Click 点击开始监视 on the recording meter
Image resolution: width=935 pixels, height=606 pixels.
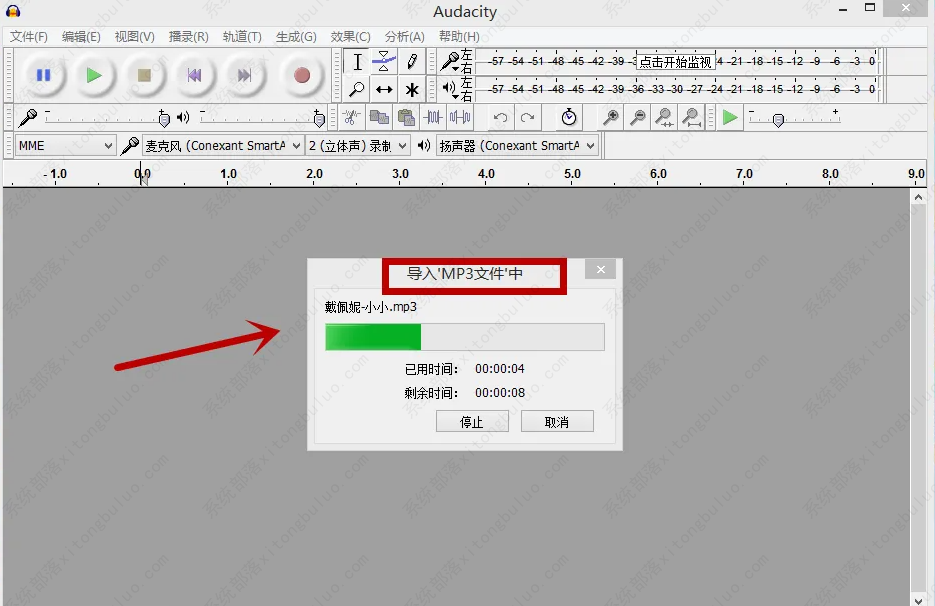[676, 61]
